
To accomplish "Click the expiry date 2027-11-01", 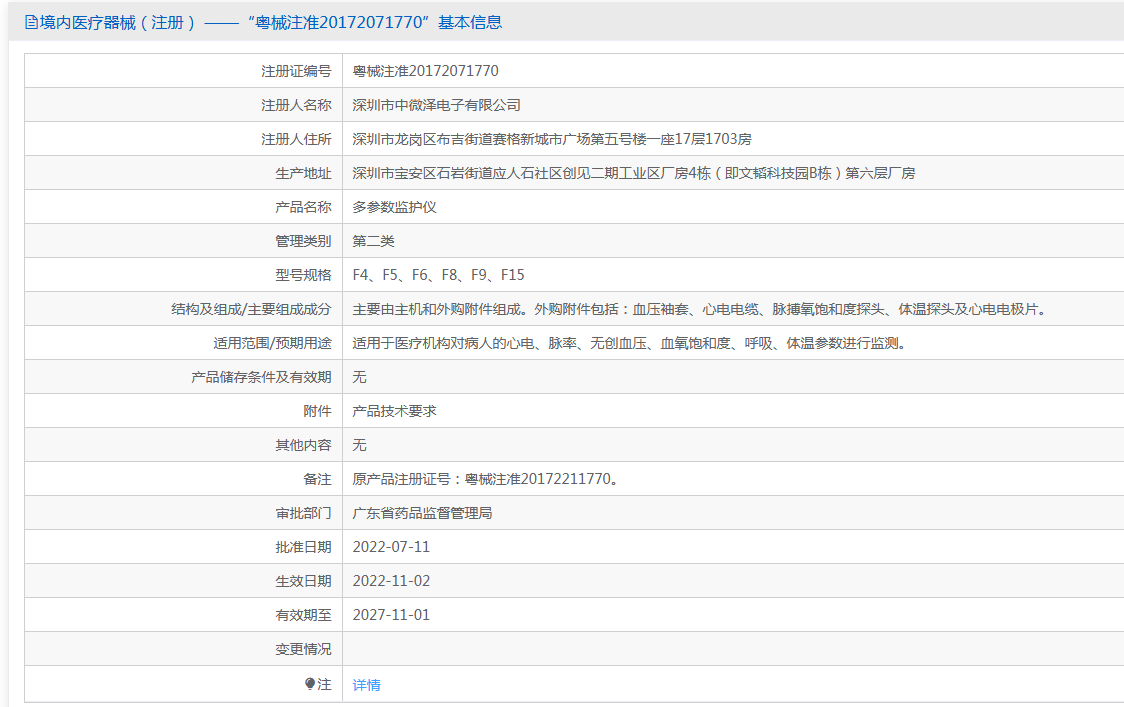I will click(x=391, y=615).
